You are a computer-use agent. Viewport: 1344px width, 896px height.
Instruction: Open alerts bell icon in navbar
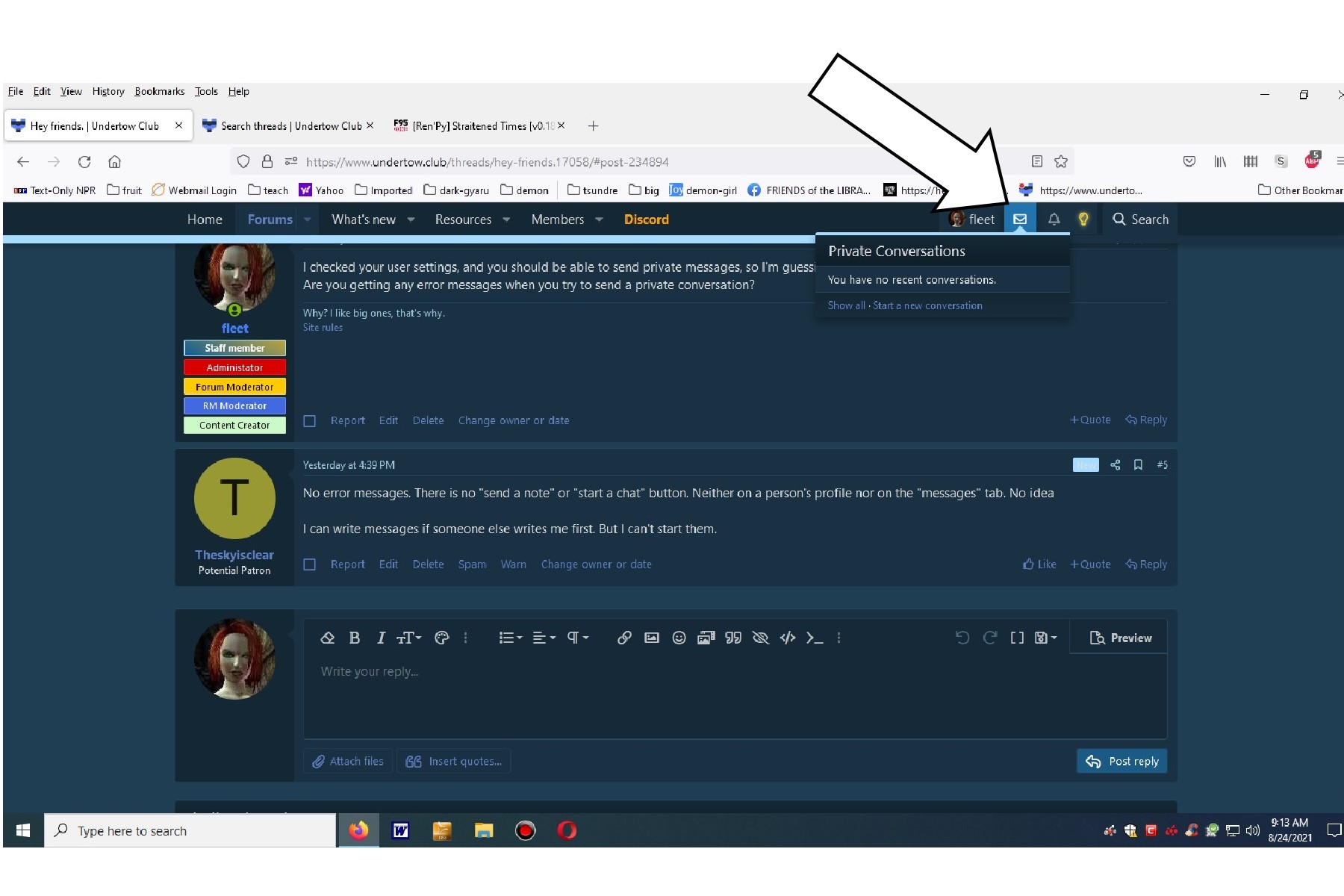(x=1054, y=220)
